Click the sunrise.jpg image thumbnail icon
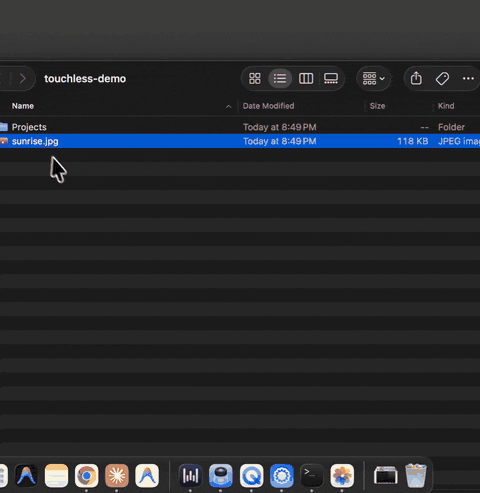 coord(4,141)
